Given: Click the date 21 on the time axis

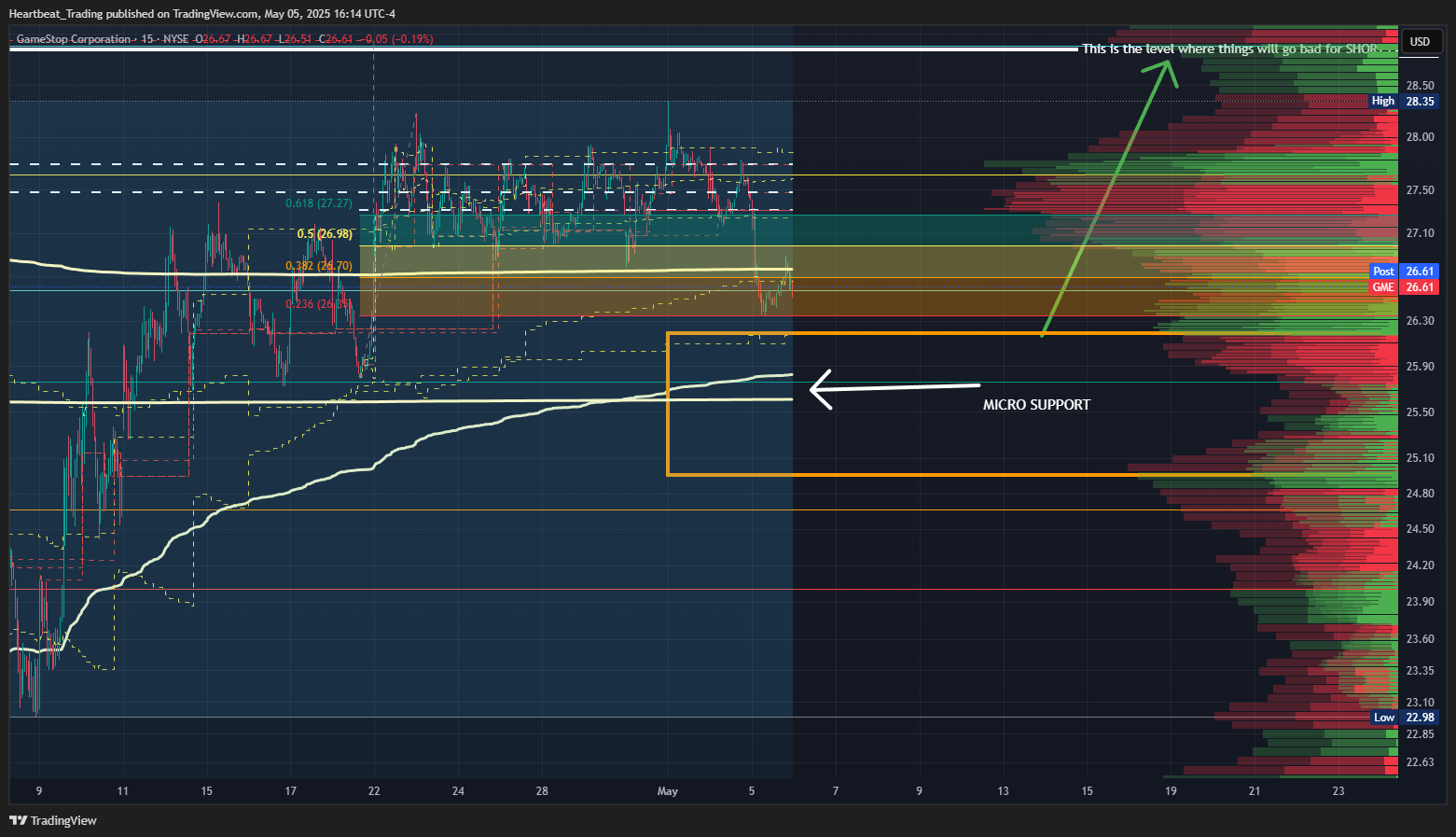Looking at the screenshot, I should pyautogui.click(x=1255, y=791).
